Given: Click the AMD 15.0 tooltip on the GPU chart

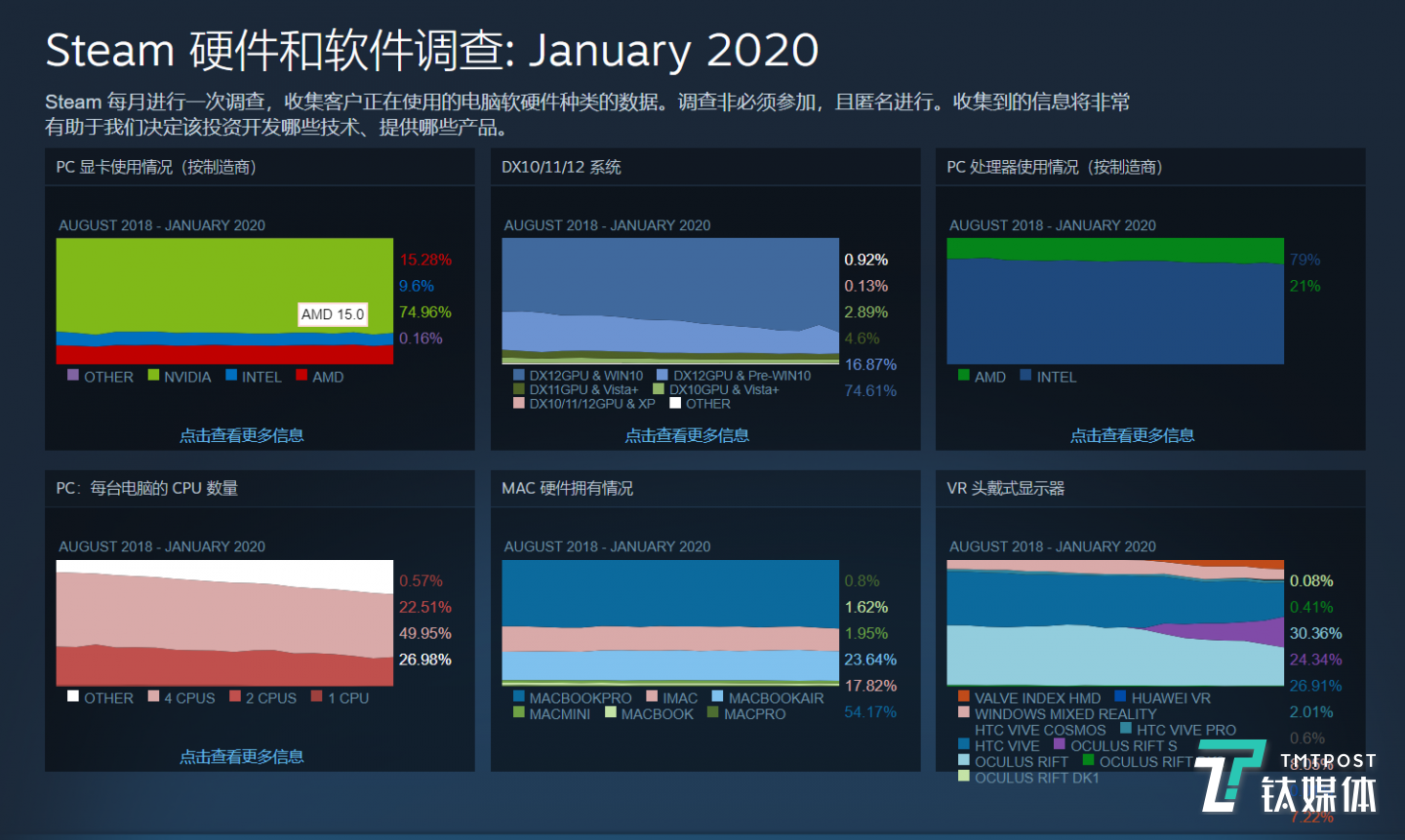Looking at the screenshot, I should click(333, 314).
